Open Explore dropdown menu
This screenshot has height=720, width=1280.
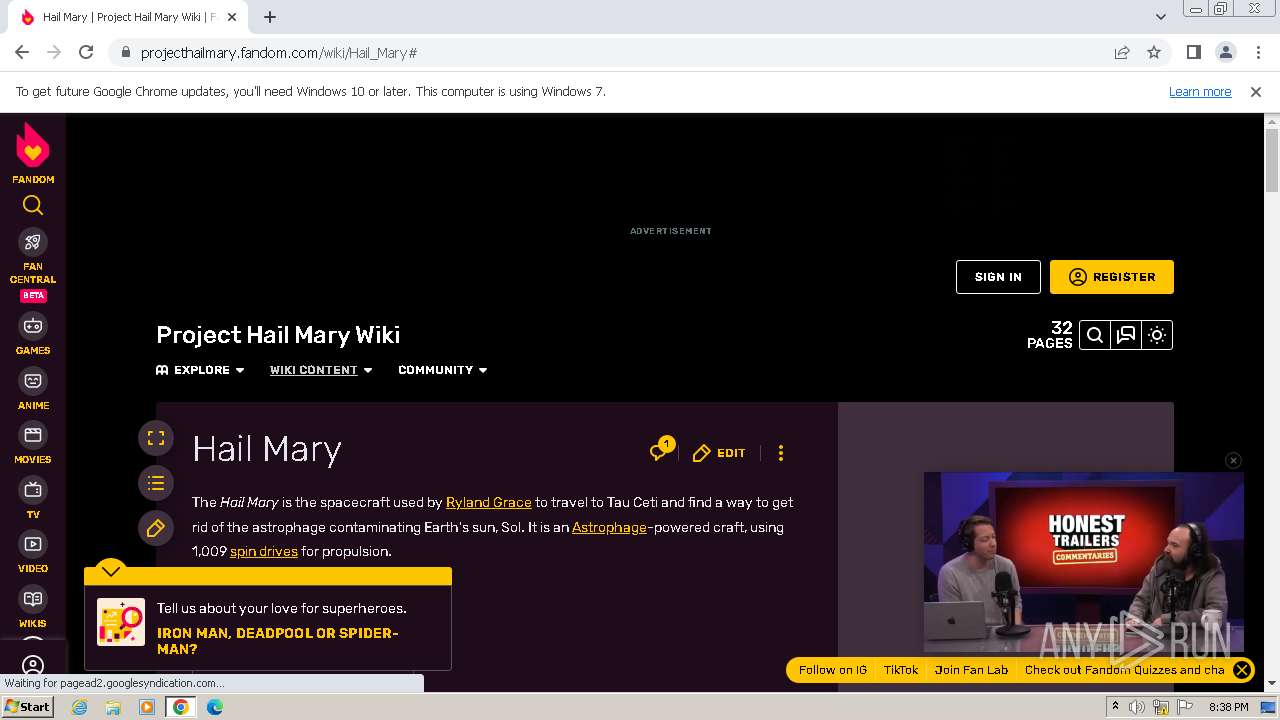[200, 370]
